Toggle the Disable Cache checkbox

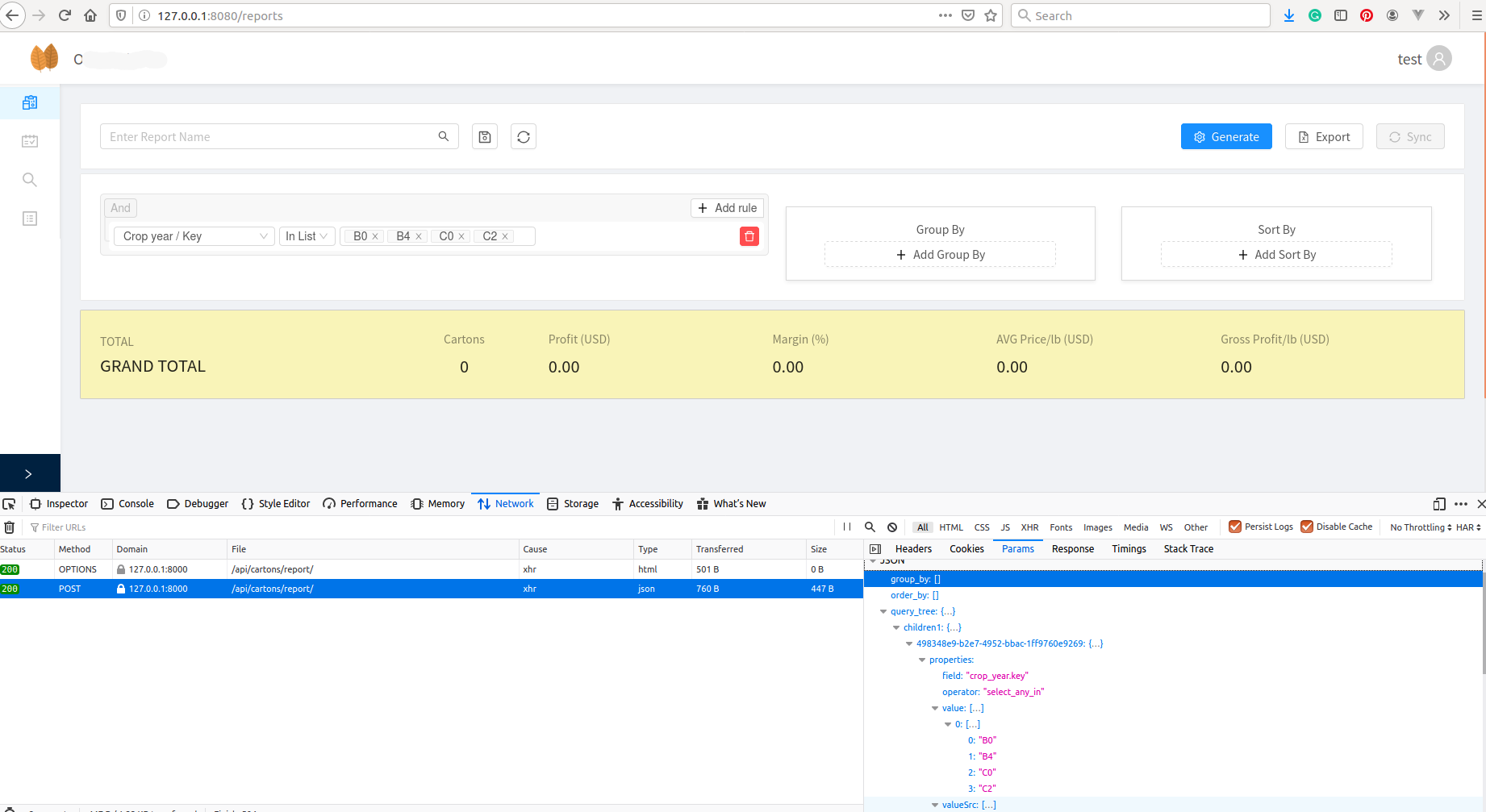coord(1307,527)
